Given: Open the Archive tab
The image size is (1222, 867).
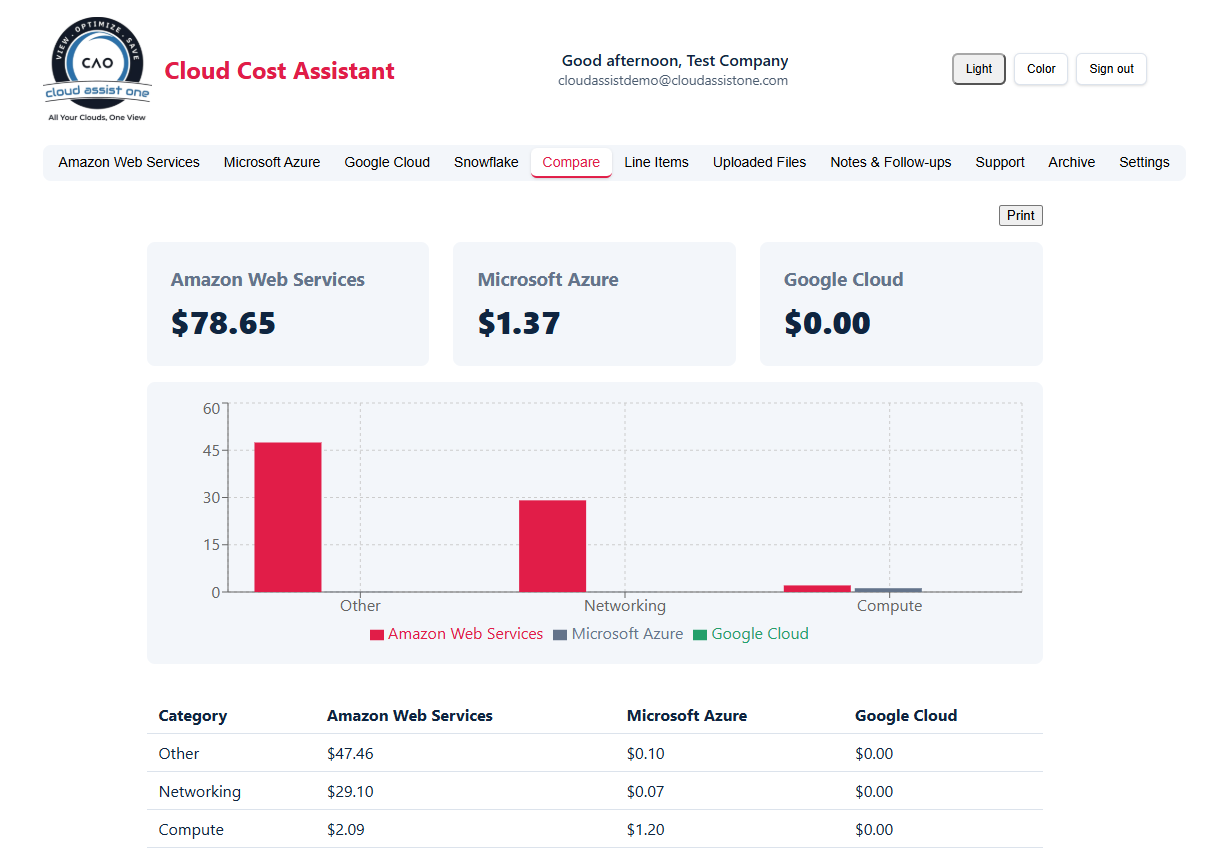Looking at the screenshot, I should [x=1071, y=162].
